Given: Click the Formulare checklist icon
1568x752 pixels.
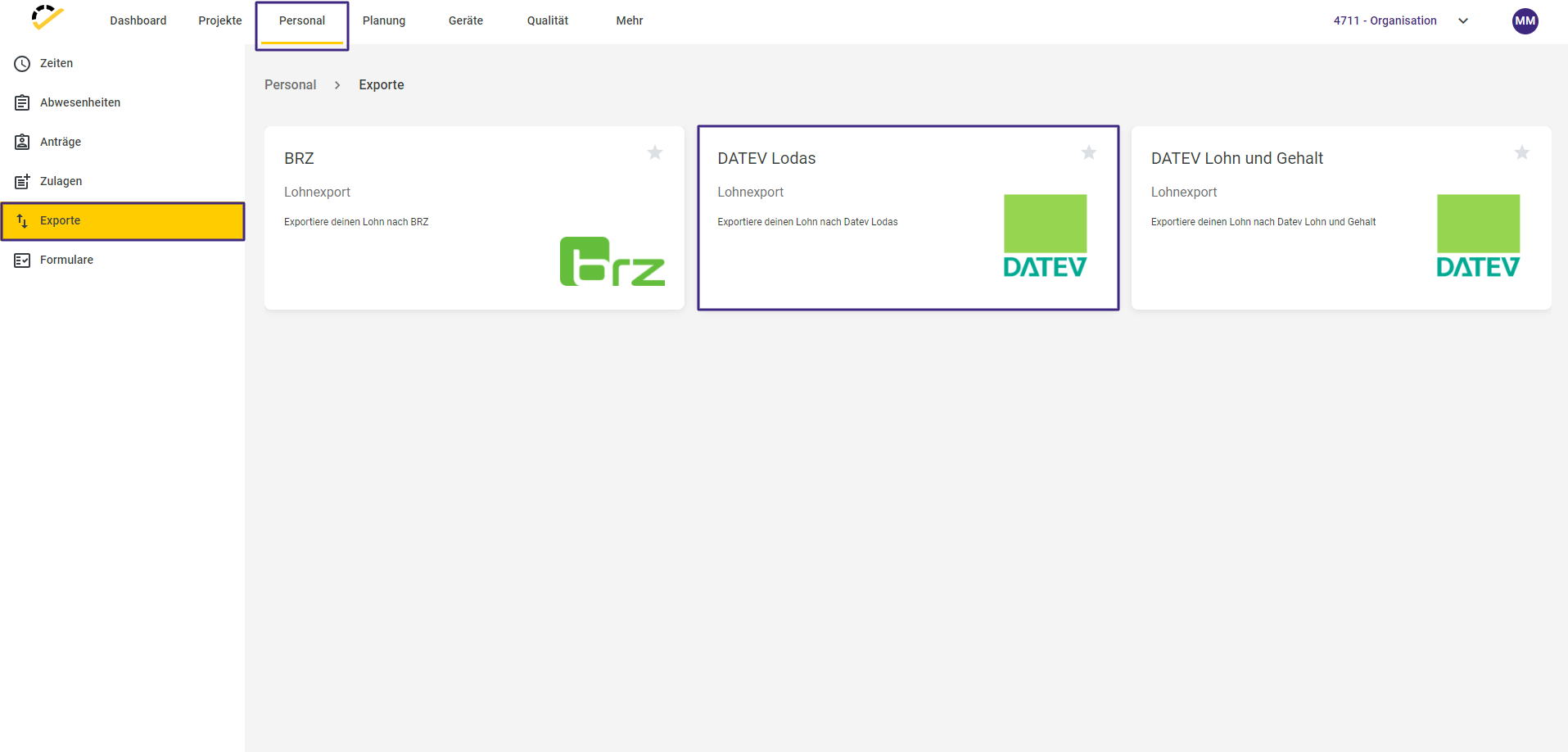Looking at the screenshot, I should point(22,260).
